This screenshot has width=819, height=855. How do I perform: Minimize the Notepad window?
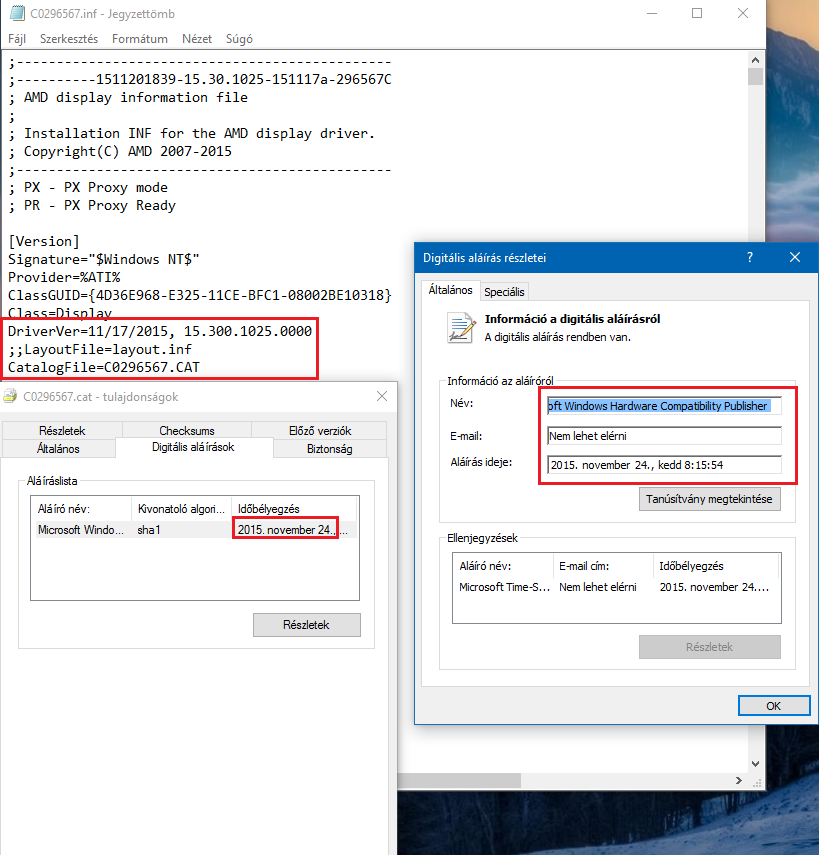tap(652, 13)
